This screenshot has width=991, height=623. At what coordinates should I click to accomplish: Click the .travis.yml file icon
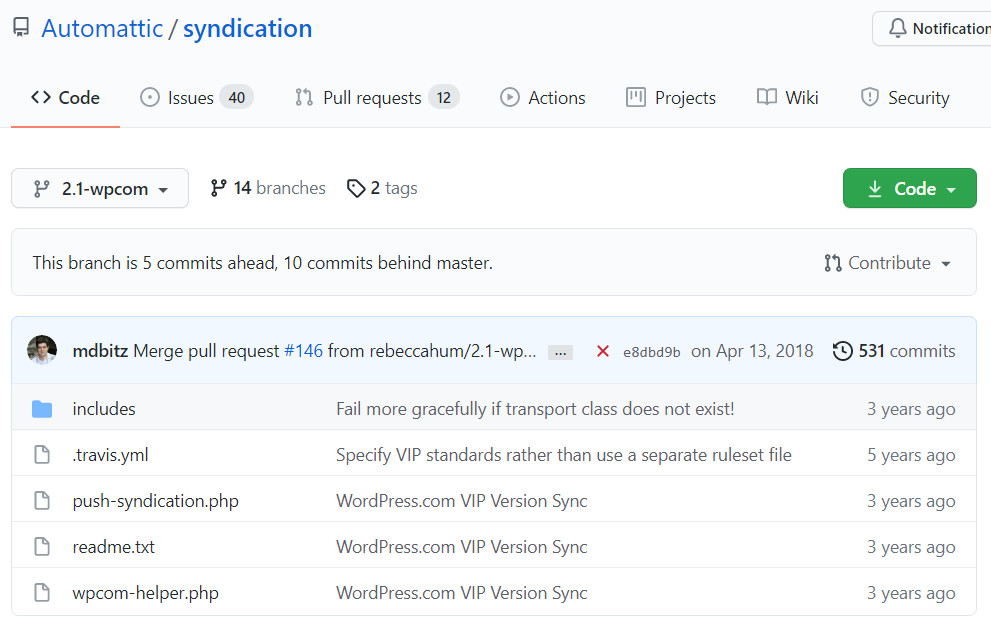(41, 455)
